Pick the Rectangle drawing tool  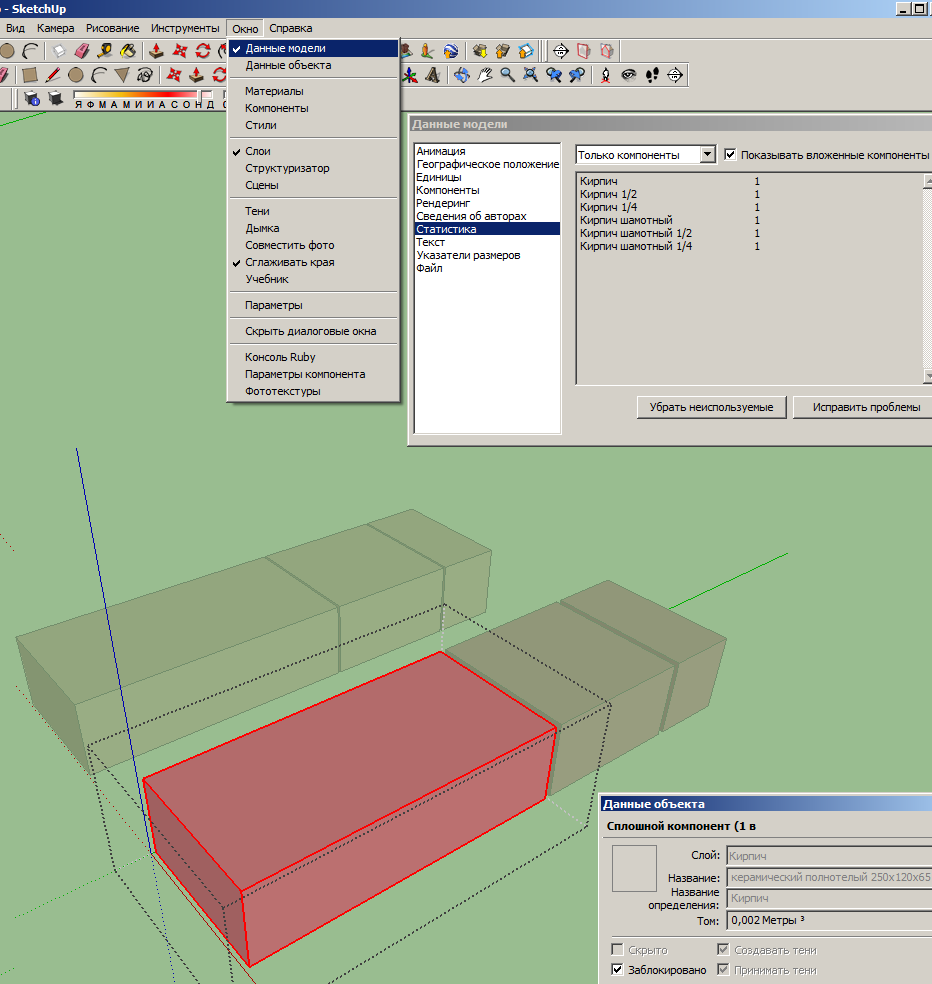30,75
